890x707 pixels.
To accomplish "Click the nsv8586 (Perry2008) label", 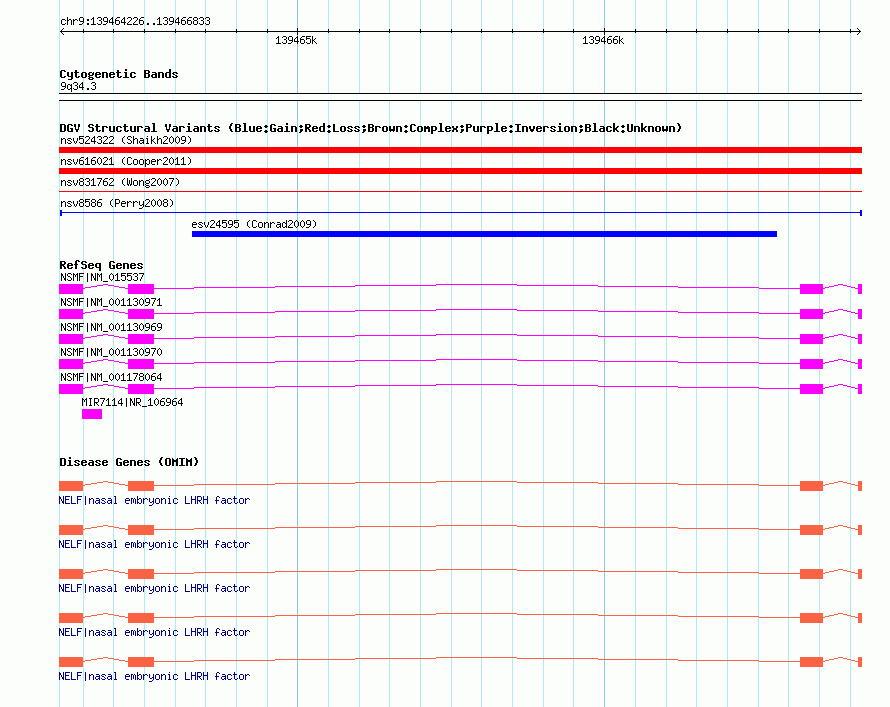I will click(x=117, y=203).
